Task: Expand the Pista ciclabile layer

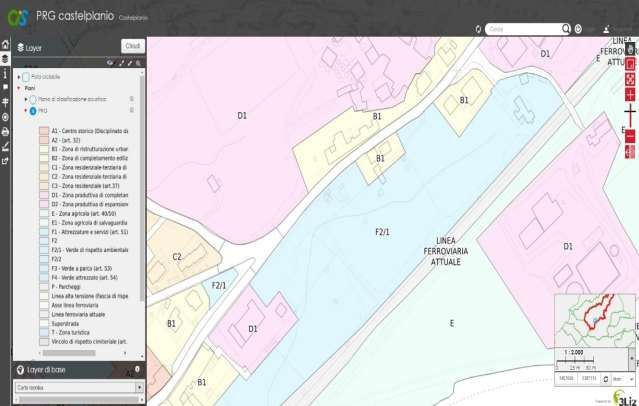Action: 18,76
